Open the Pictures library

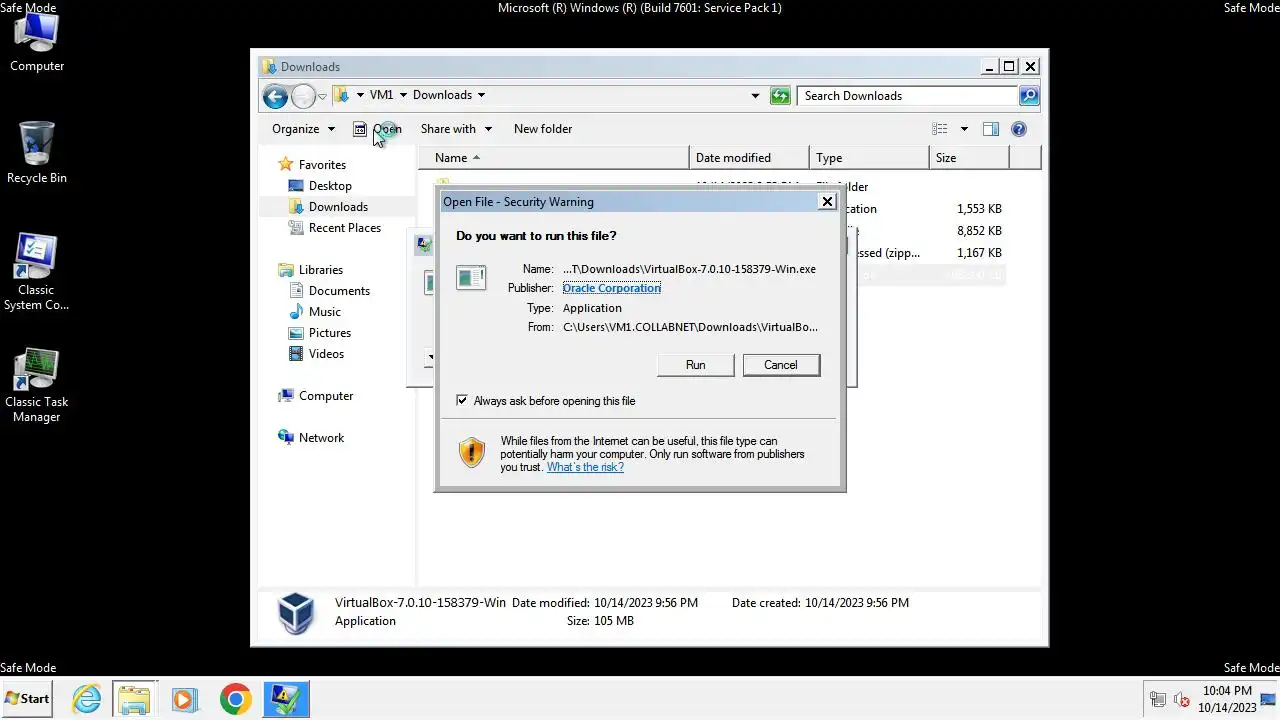[x=330, y=333]
